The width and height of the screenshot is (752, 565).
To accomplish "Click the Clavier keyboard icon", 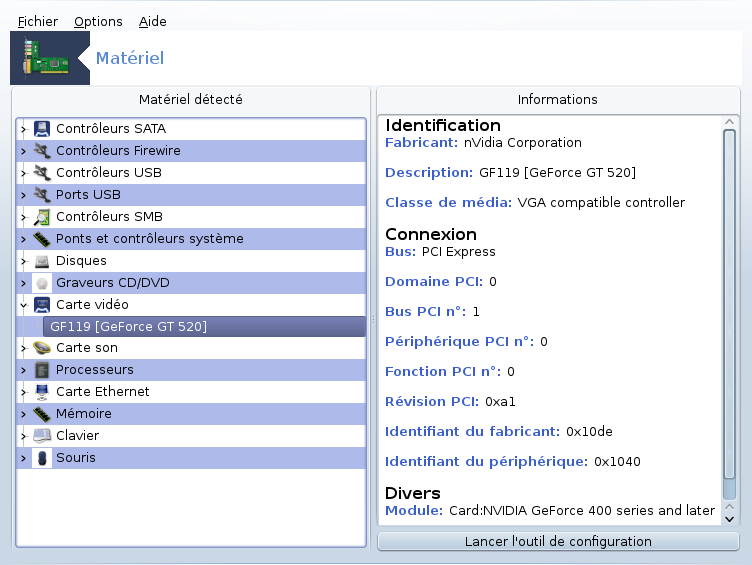I will point(42,436).
